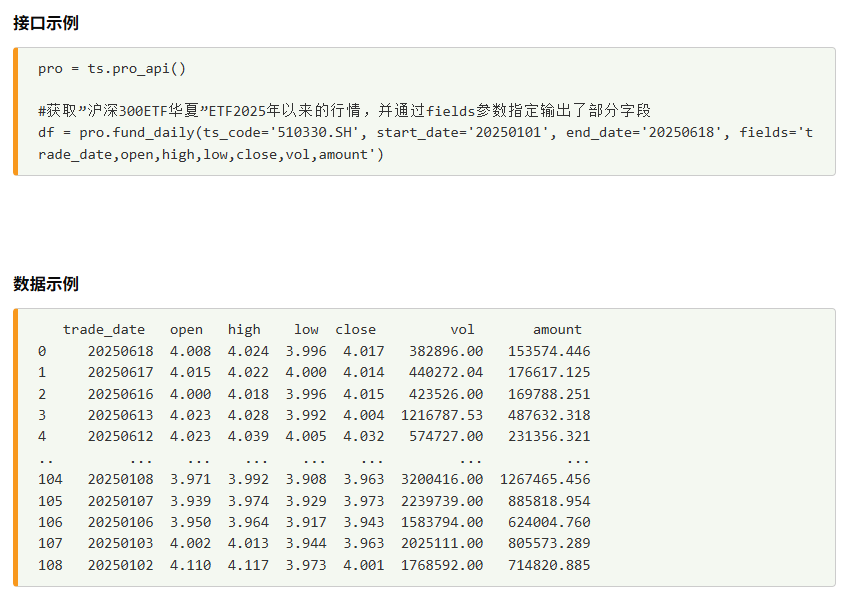Click the 'trade_date' column header in data table
This screenshot has width=844, height=596.
[104, 329]
